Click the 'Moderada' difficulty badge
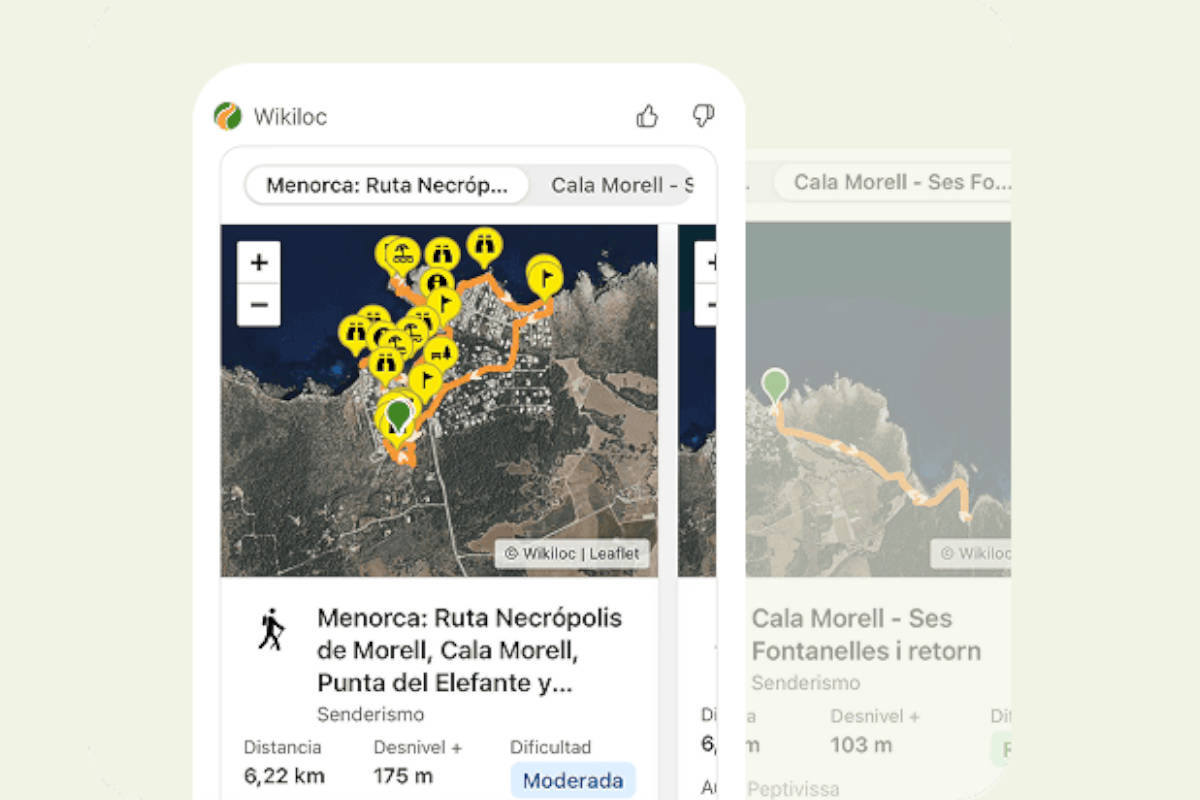 (x=573, y=781)
